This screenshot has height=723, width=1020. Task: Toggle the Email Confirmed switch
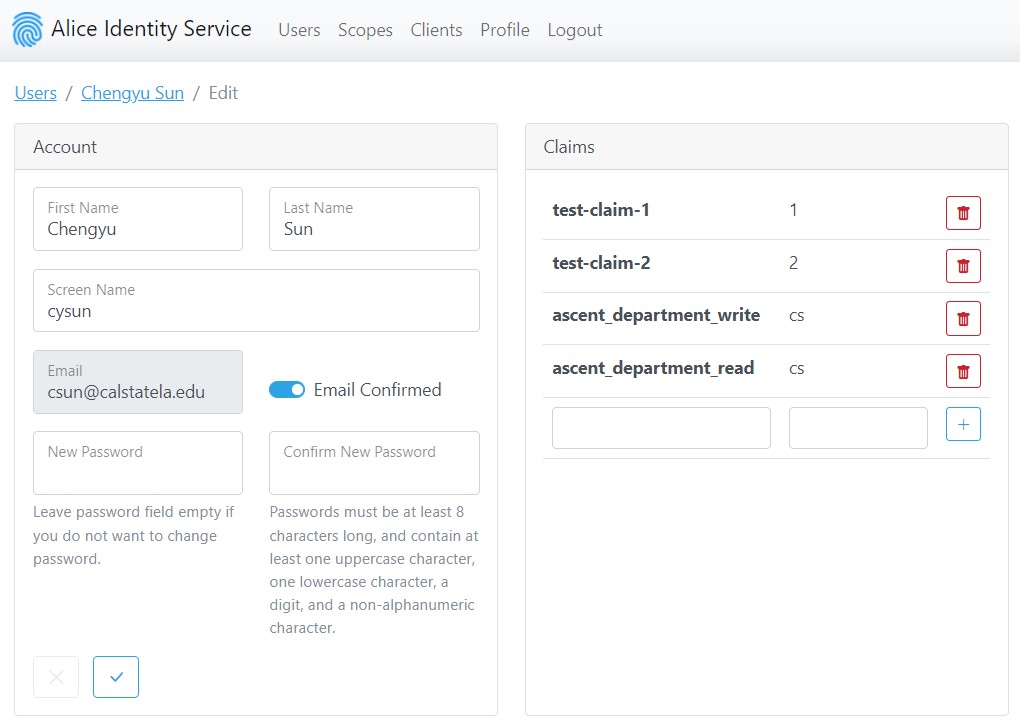coord(287,390)
